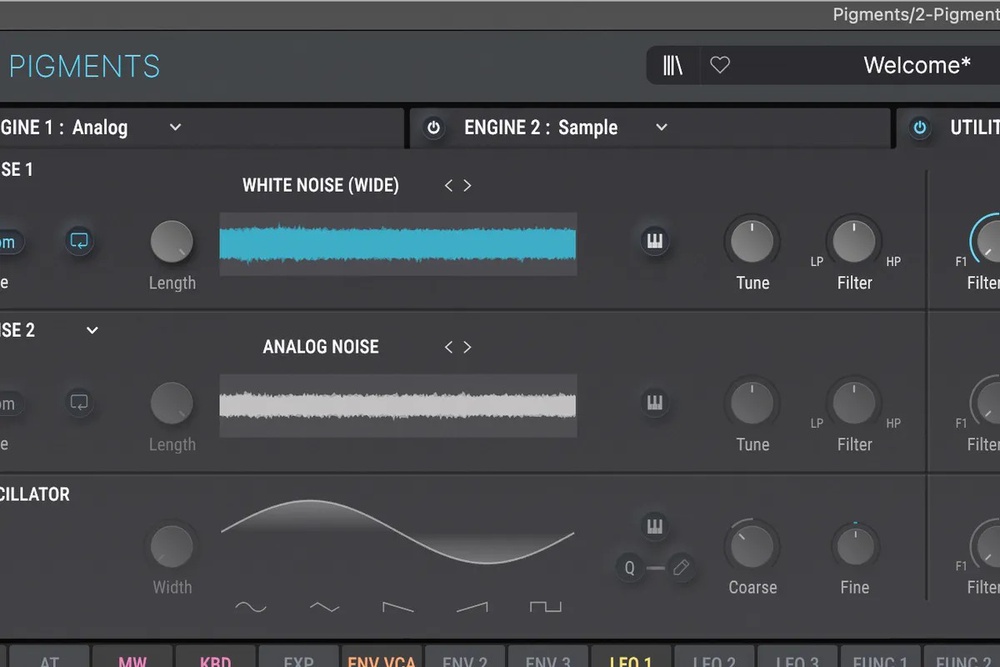Select the square waveform shape icon
1000x667 pixels.
coord(545,606)
